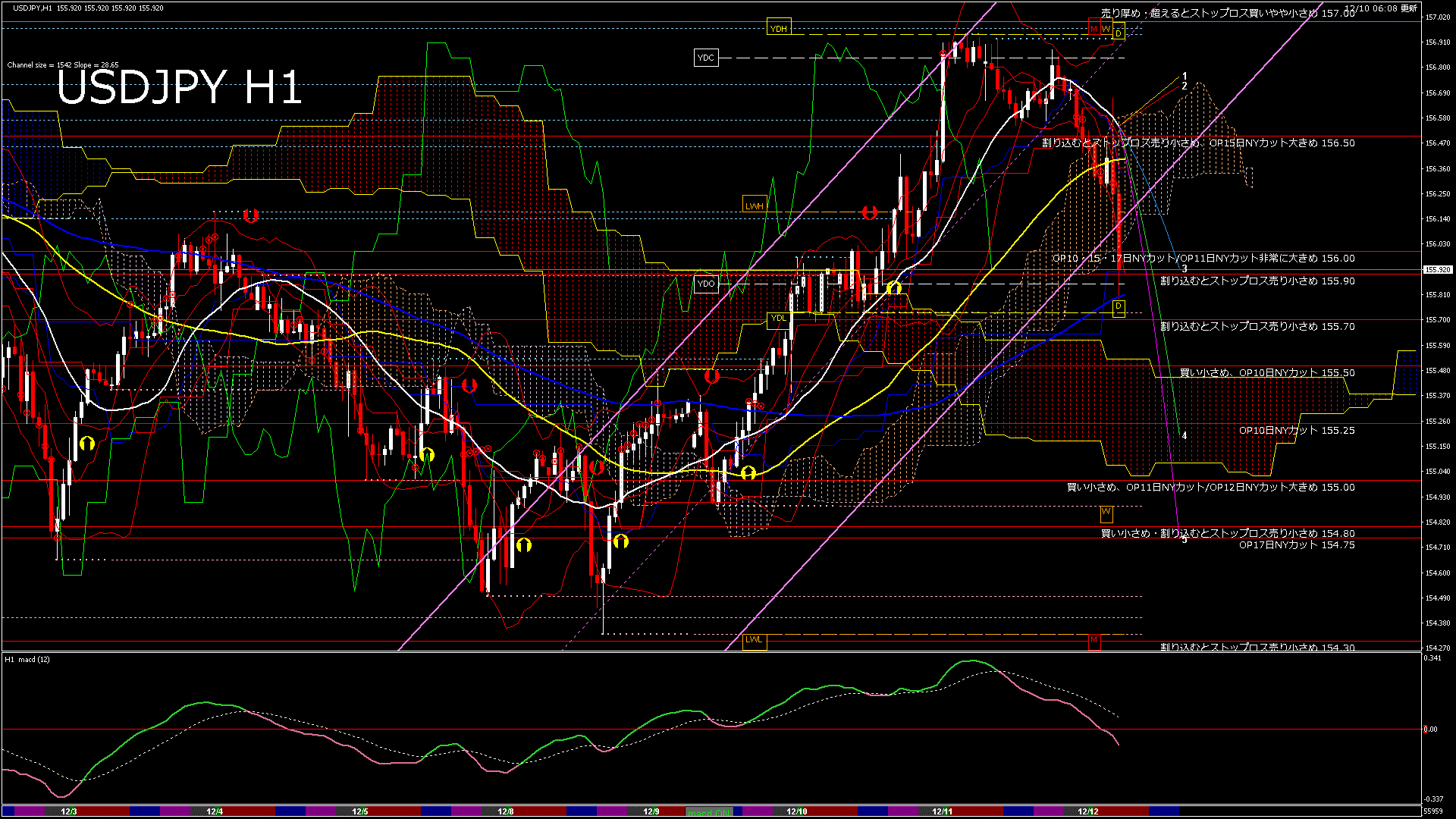1456x819 pixels.
Task: Select the LWH last-week-high label
Action: [754, 206]
